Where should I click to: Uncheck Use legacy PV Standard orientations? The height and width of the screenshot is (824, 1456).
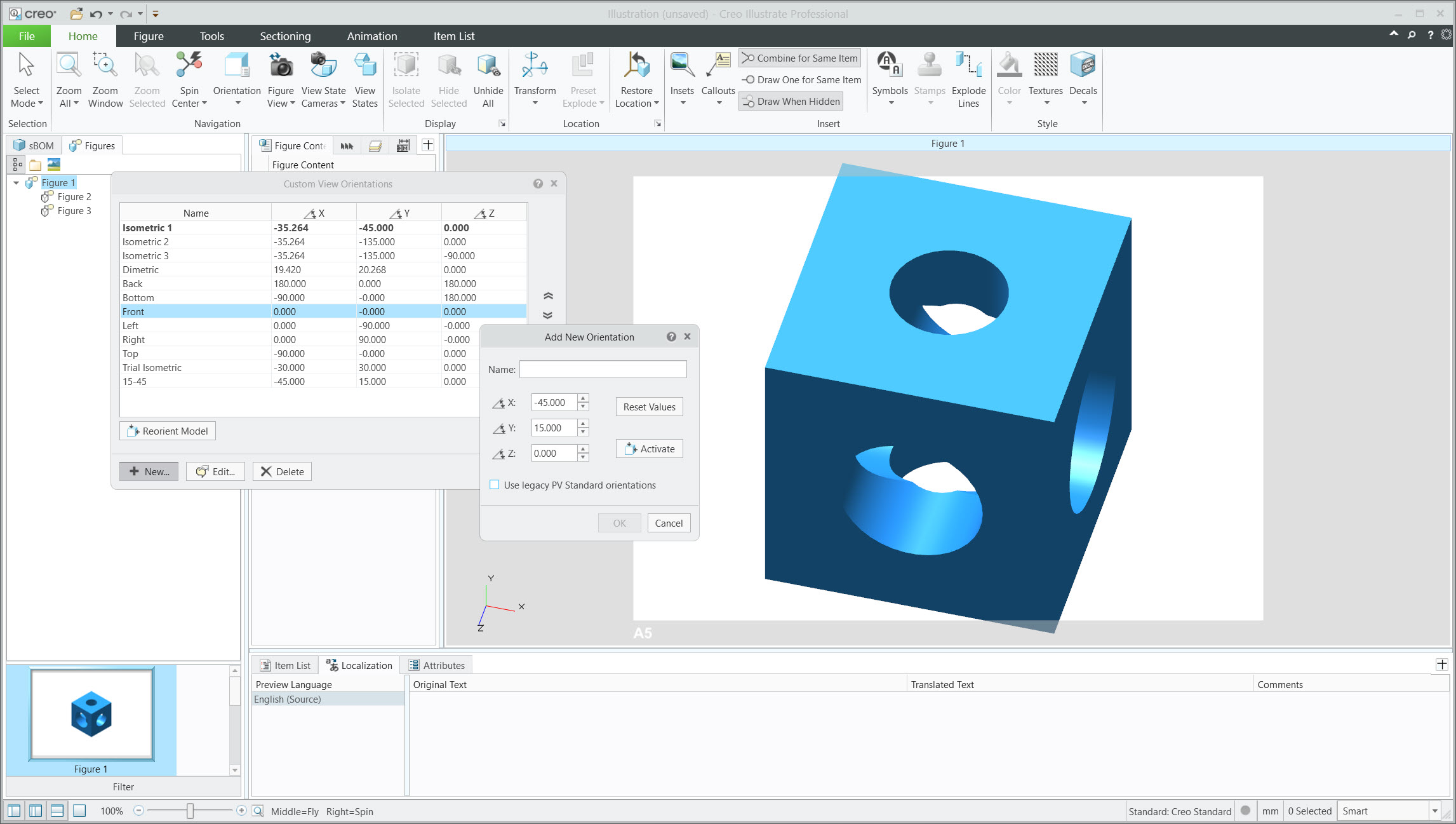click(495, 484)
